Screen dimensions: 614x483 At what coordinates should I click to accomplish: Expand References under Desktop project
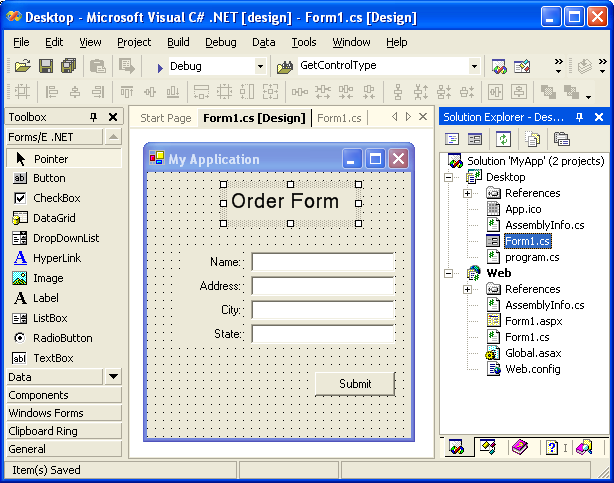click(x=467, y=194)
